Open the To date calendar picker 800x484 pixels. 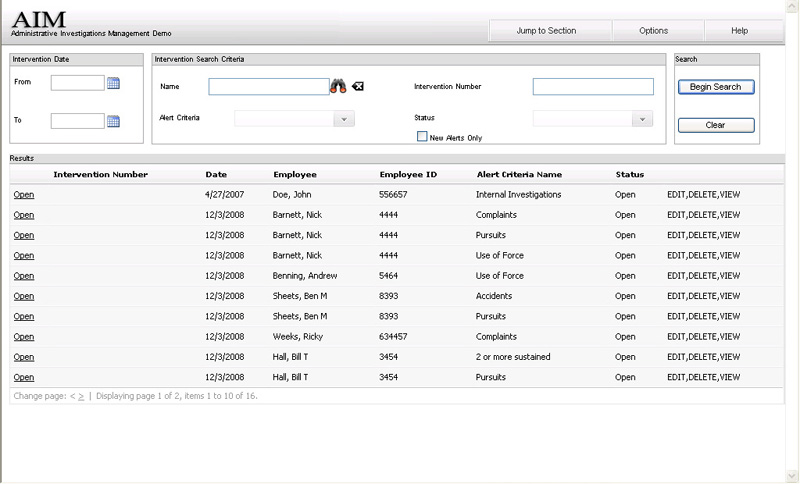113,121
